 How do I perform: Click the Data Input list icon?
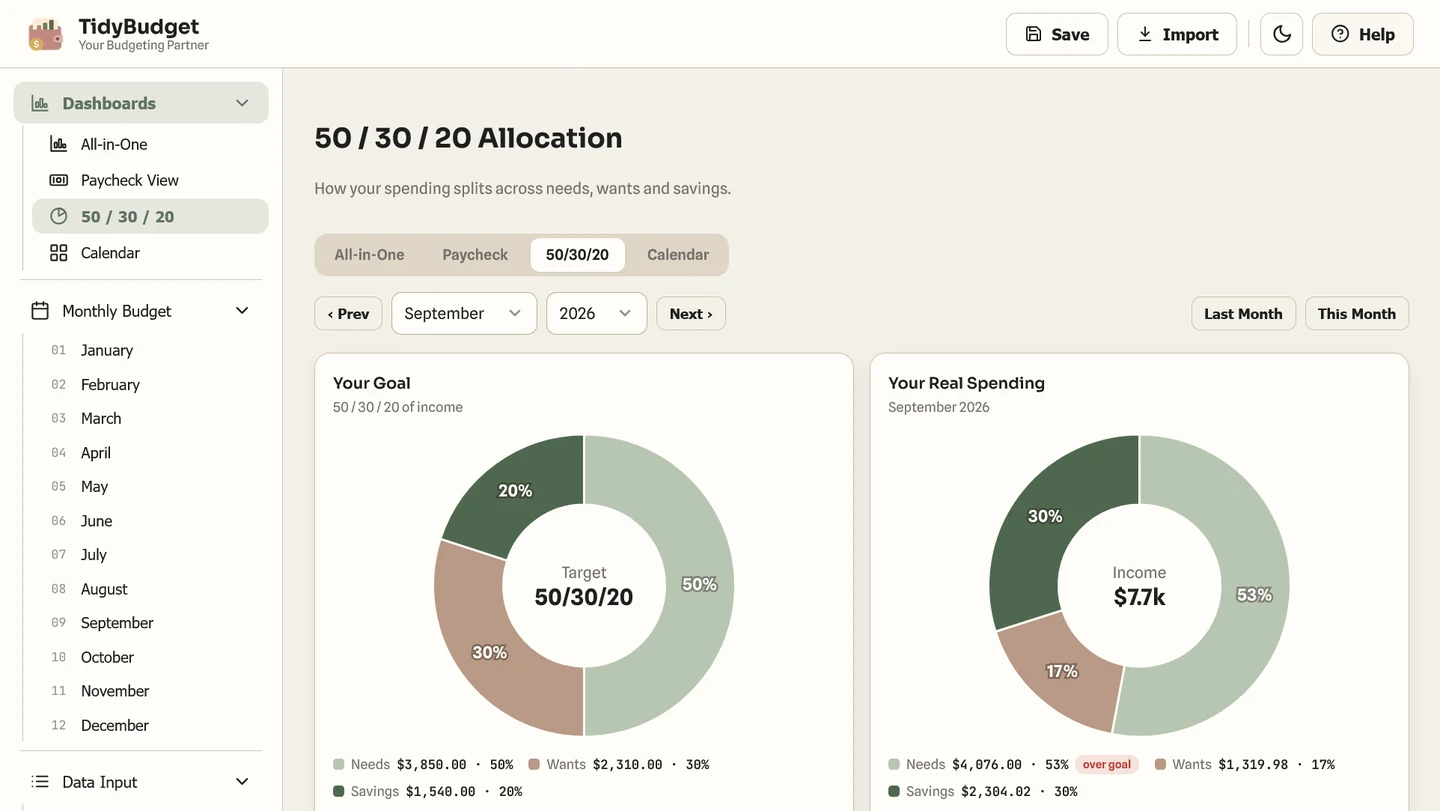point(40,782)
